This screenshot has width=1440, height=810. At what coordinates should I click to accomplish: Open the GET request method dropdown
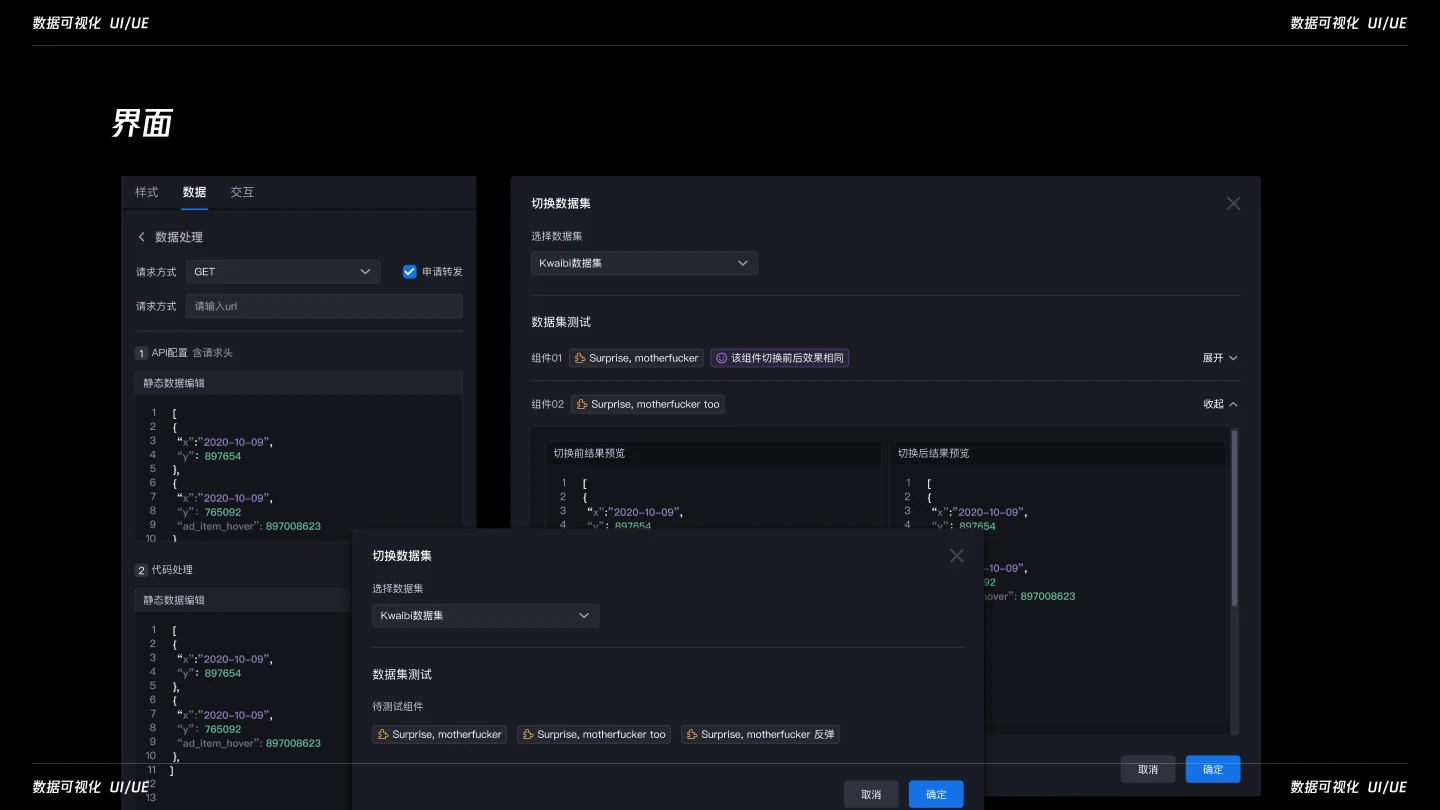pos(283,272)
